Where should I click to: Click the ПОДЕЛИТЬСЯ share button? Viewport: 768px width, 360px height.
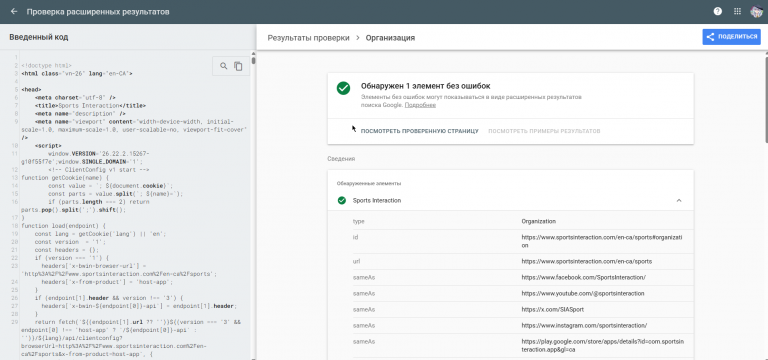coord(731,37)
